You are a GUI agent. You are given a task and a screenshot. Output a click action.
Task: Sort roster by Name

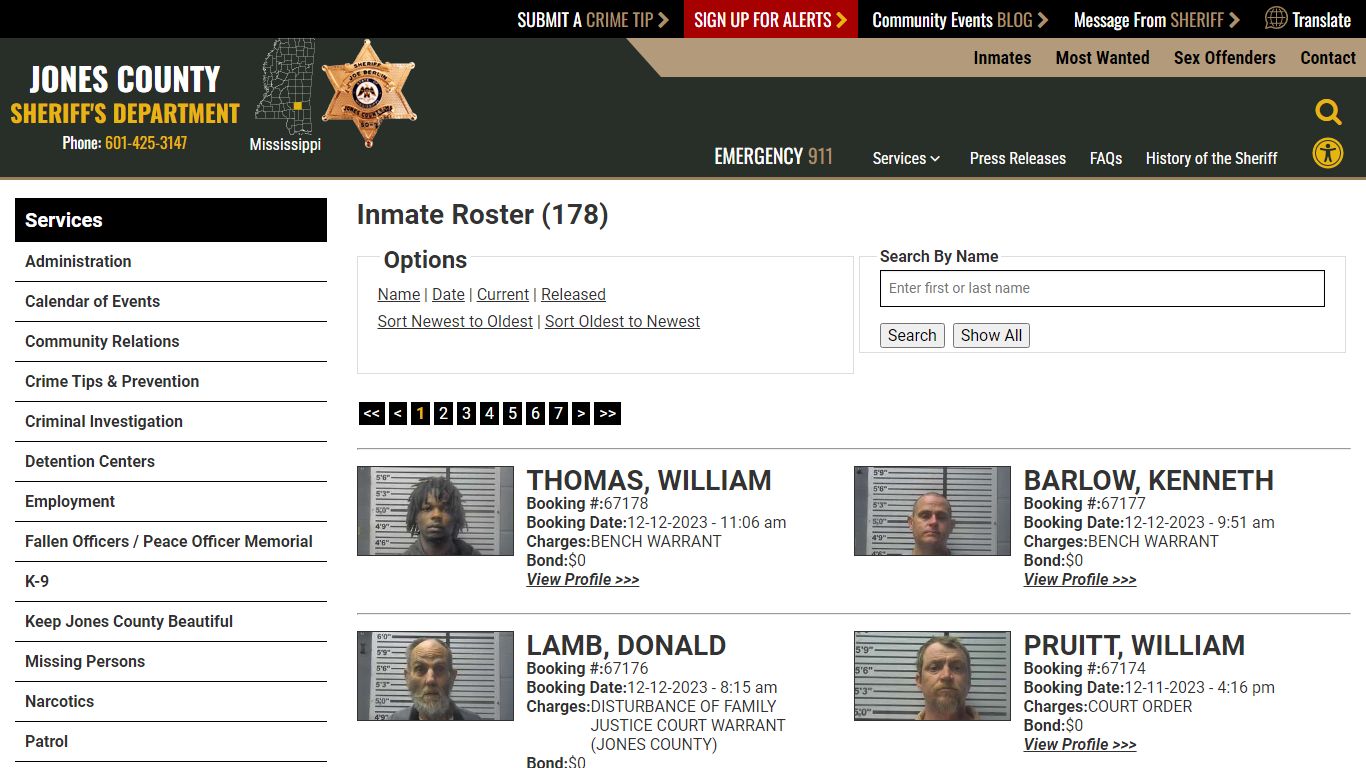coord(399,294)
